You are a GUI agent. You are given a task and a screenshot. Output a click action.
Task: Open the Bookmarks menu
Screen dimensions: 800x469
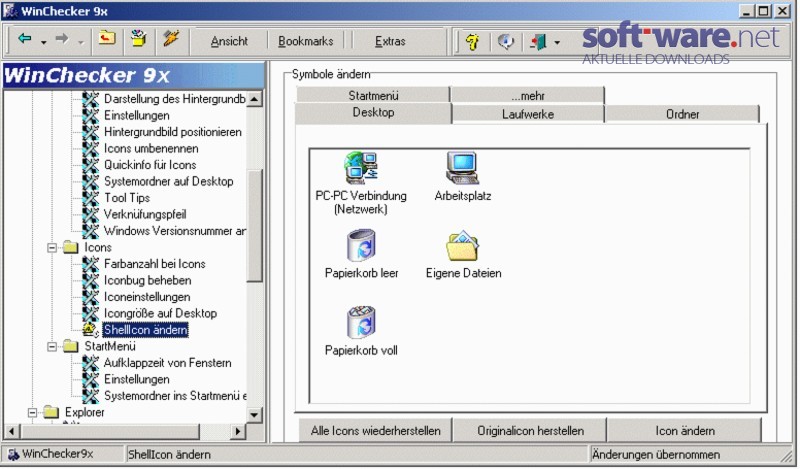pos(306,41)
